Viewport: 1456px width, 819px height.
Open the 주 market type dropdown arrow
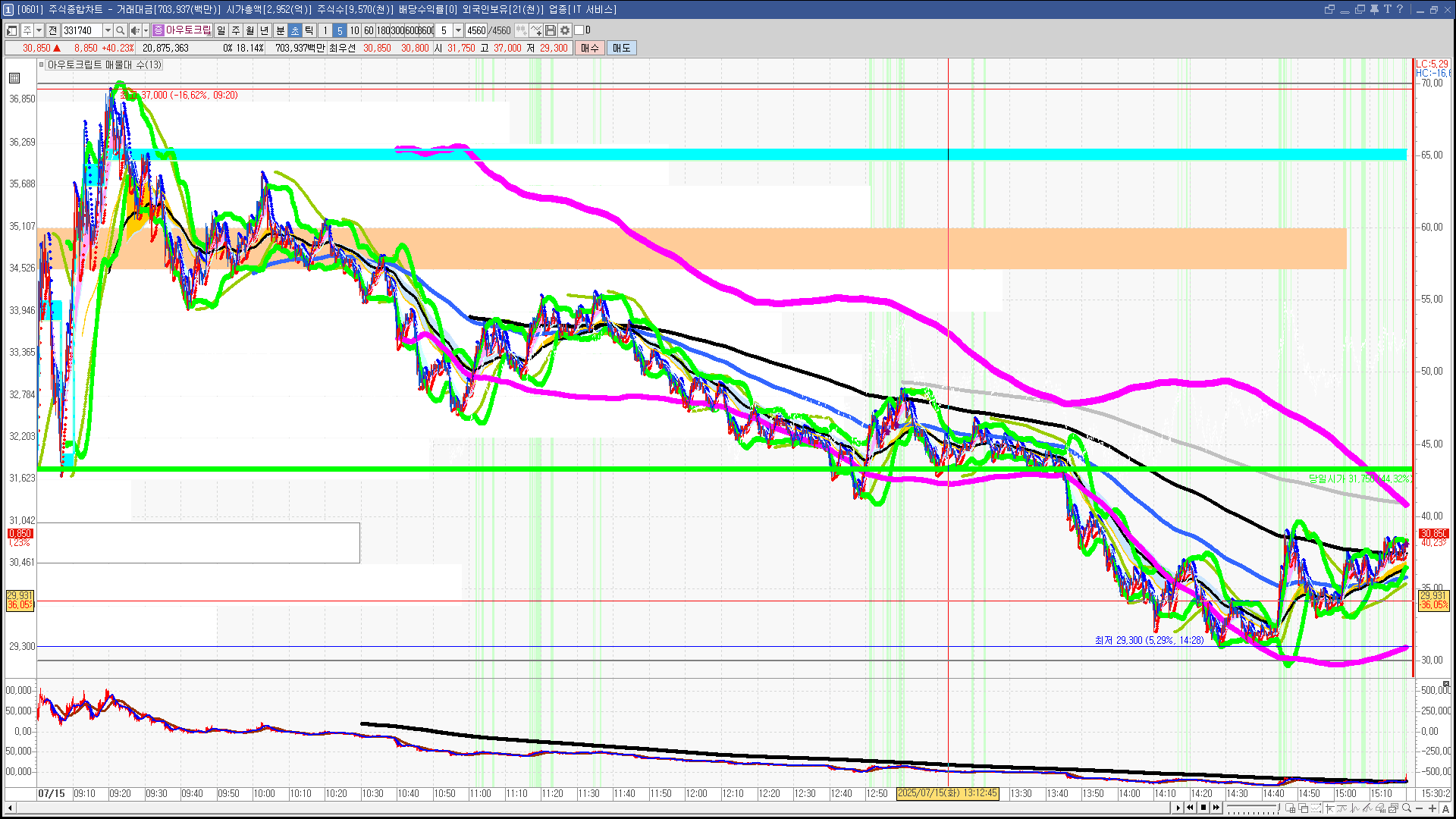pos(39,30)
